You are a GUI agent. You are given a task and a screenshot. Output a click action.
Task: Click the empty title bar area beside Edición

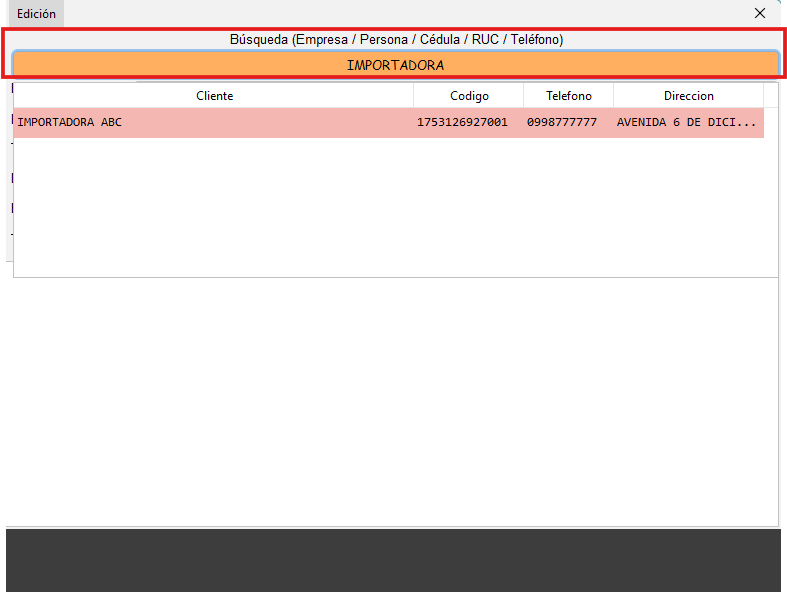coord(400,14)
